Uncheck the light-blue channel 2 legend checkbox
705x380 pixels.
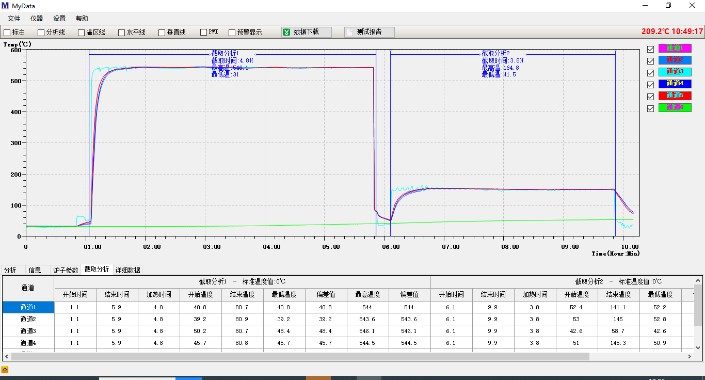coord(650,61)
